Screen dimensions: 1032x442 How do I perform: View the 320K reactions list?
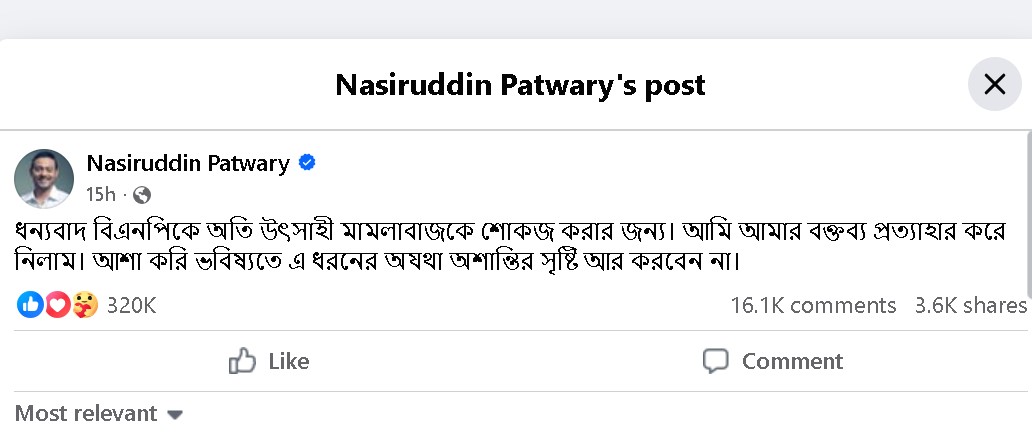click(x=131, y=305)
